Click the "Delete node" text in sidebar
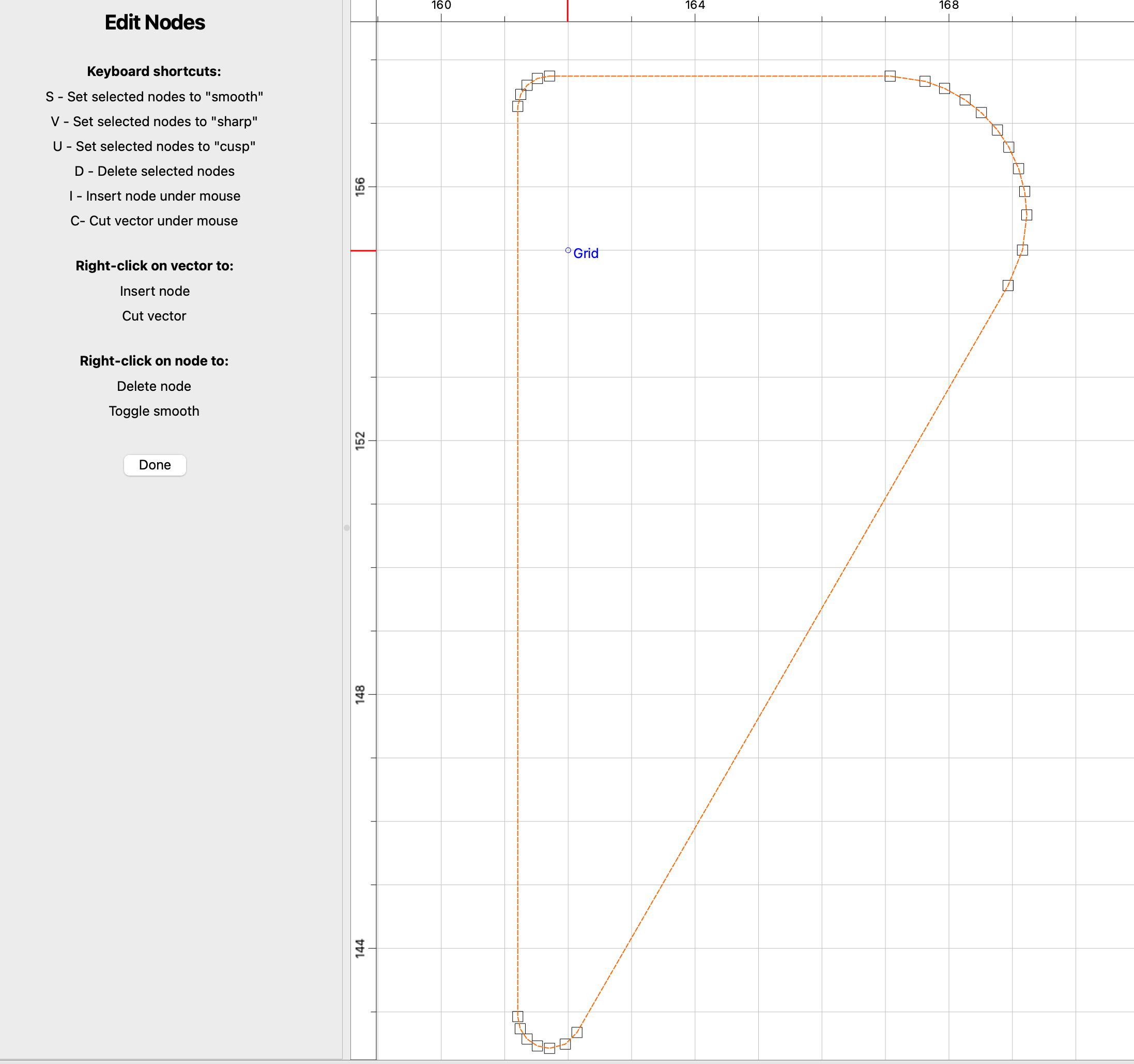 tap(154, 386)
